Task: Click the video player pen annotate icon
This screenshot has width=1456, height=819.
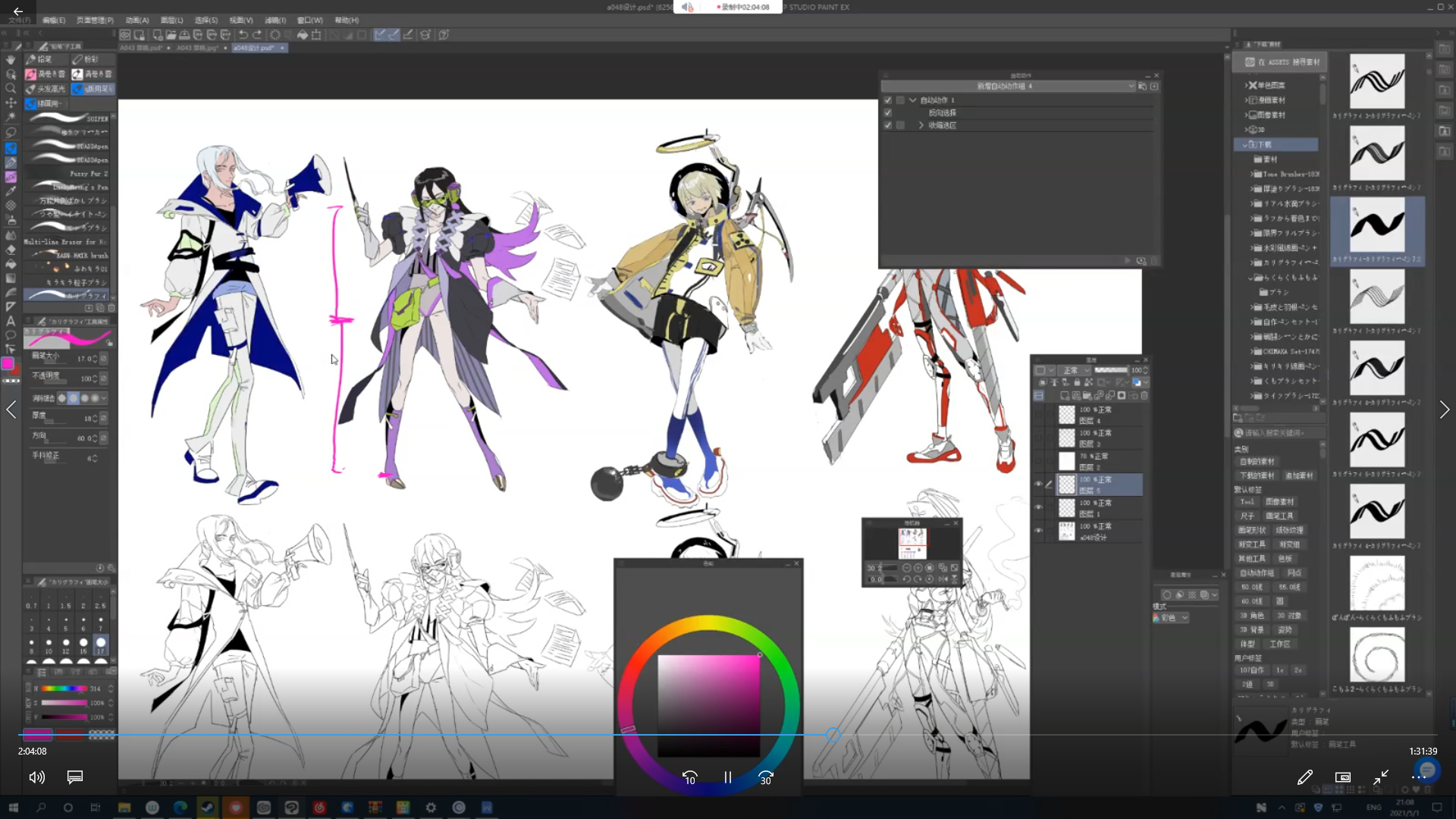Action: tap(1305, 777)
